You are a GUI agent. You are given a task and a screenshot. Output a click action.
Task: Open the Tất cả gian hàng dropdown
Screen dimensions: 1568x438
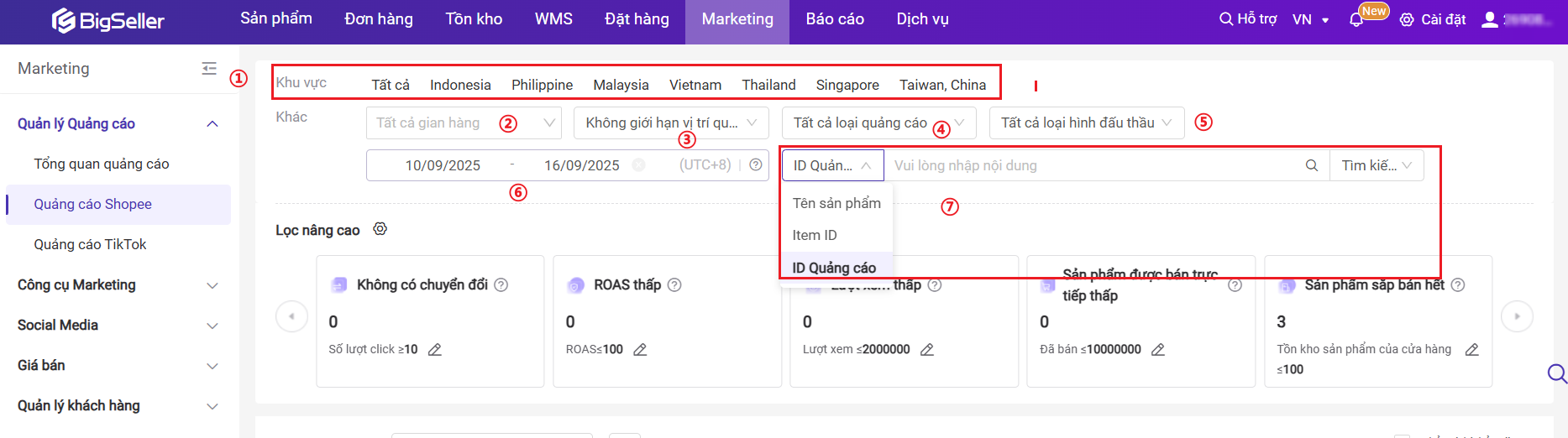point(464,123)
